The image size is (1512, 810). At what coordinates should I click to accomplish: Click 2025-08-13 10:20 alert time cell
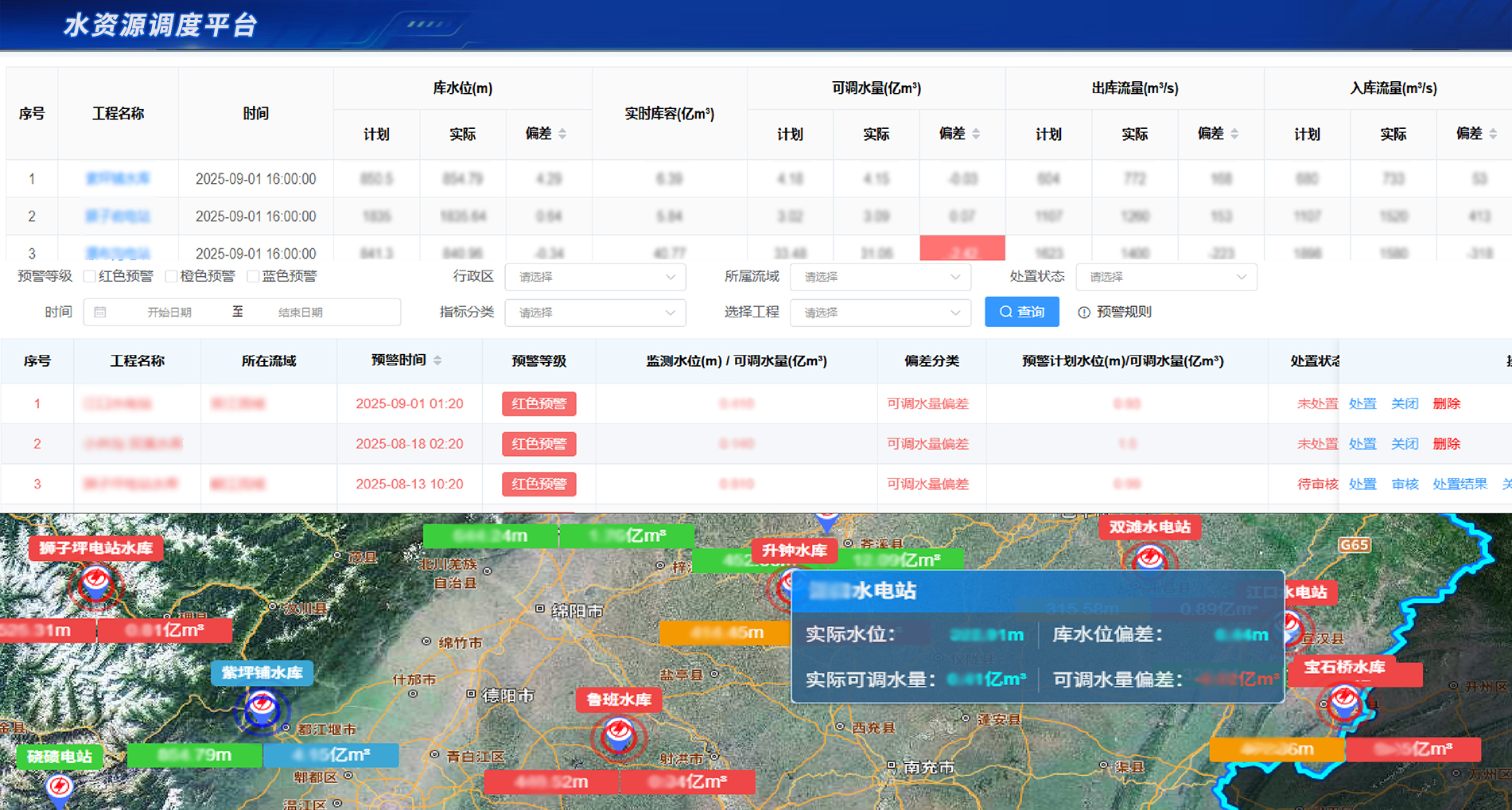pyautogui.click(x=410, y=484)
